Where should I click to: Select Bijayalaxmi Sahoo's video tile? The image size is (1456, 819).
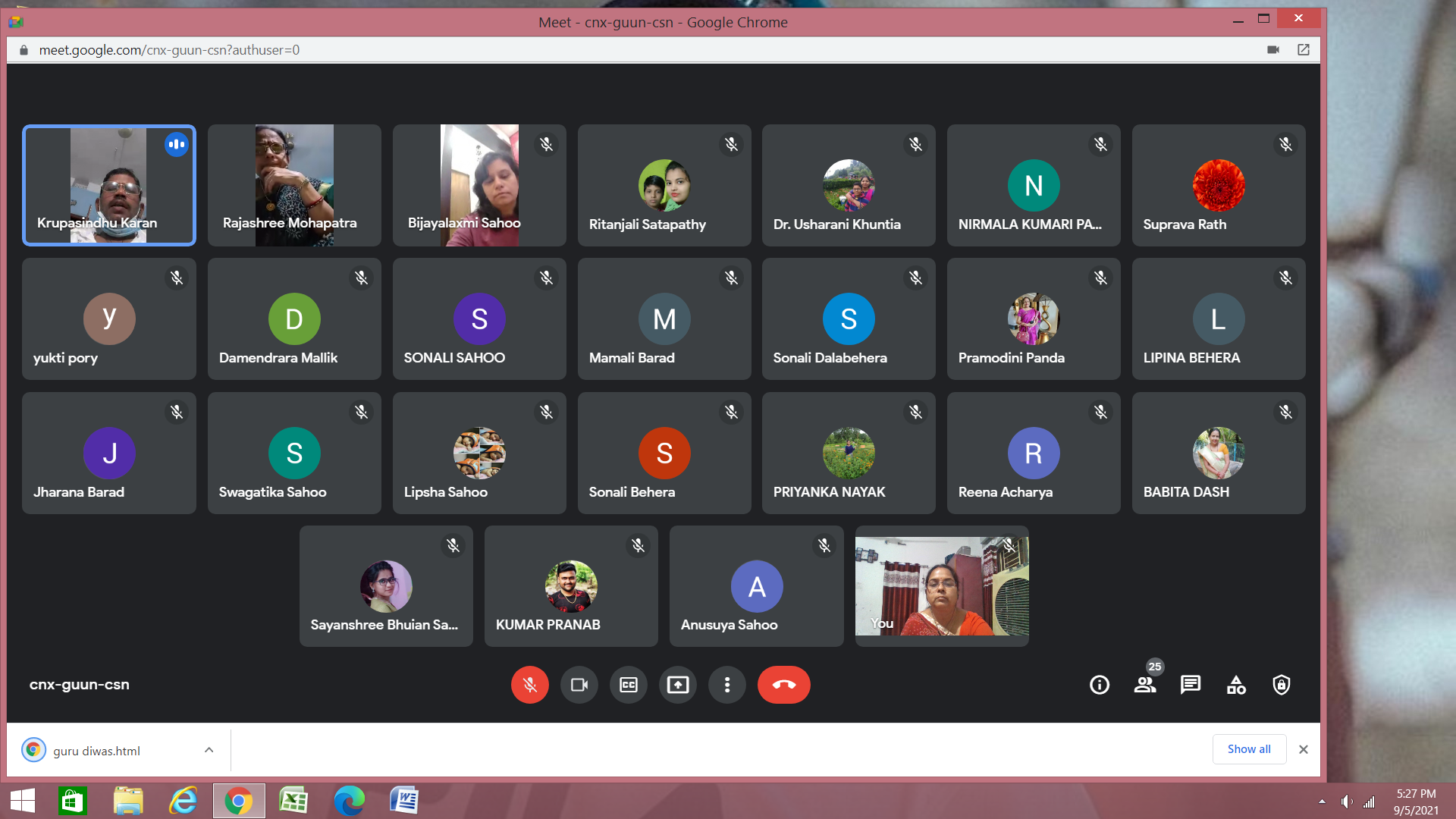click(479, 185)
